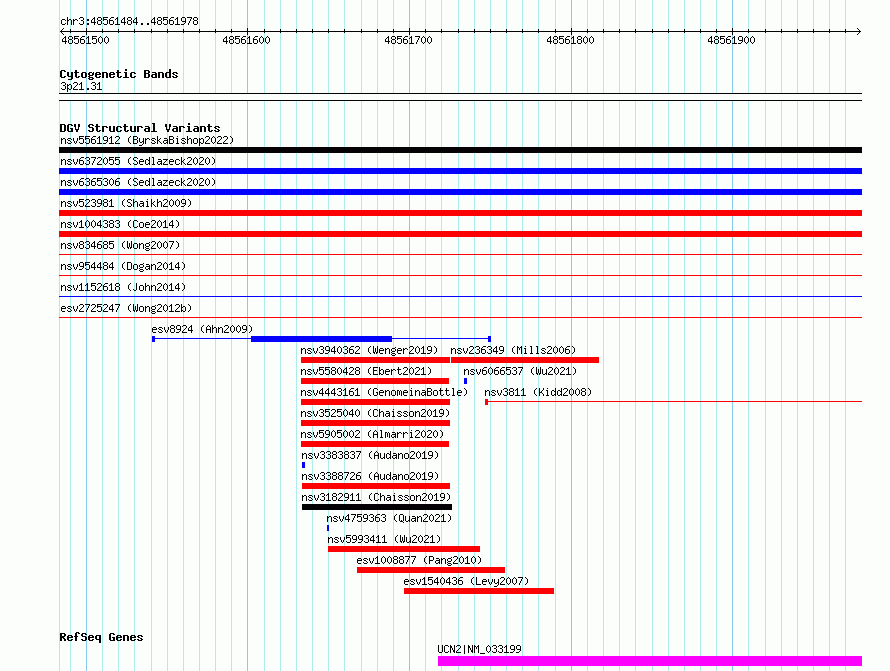Click the nsv5561912 ByrskaBishop2022 variant label
This screenshot has height=671, width=890.
(x=146, y=141)
